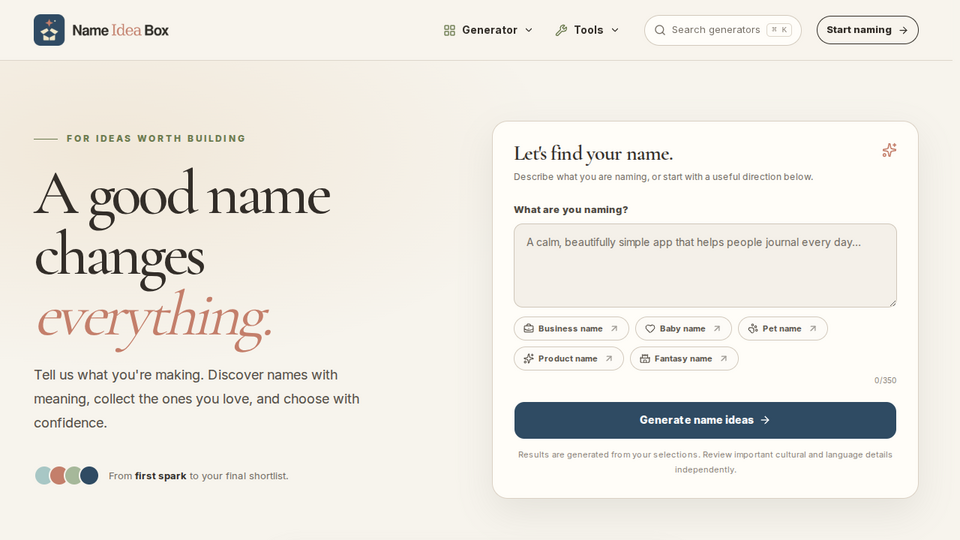
Task: Click 'FOR IDEAS WORTH BUILDING' tagline
Action: click(x=156, y=138)
